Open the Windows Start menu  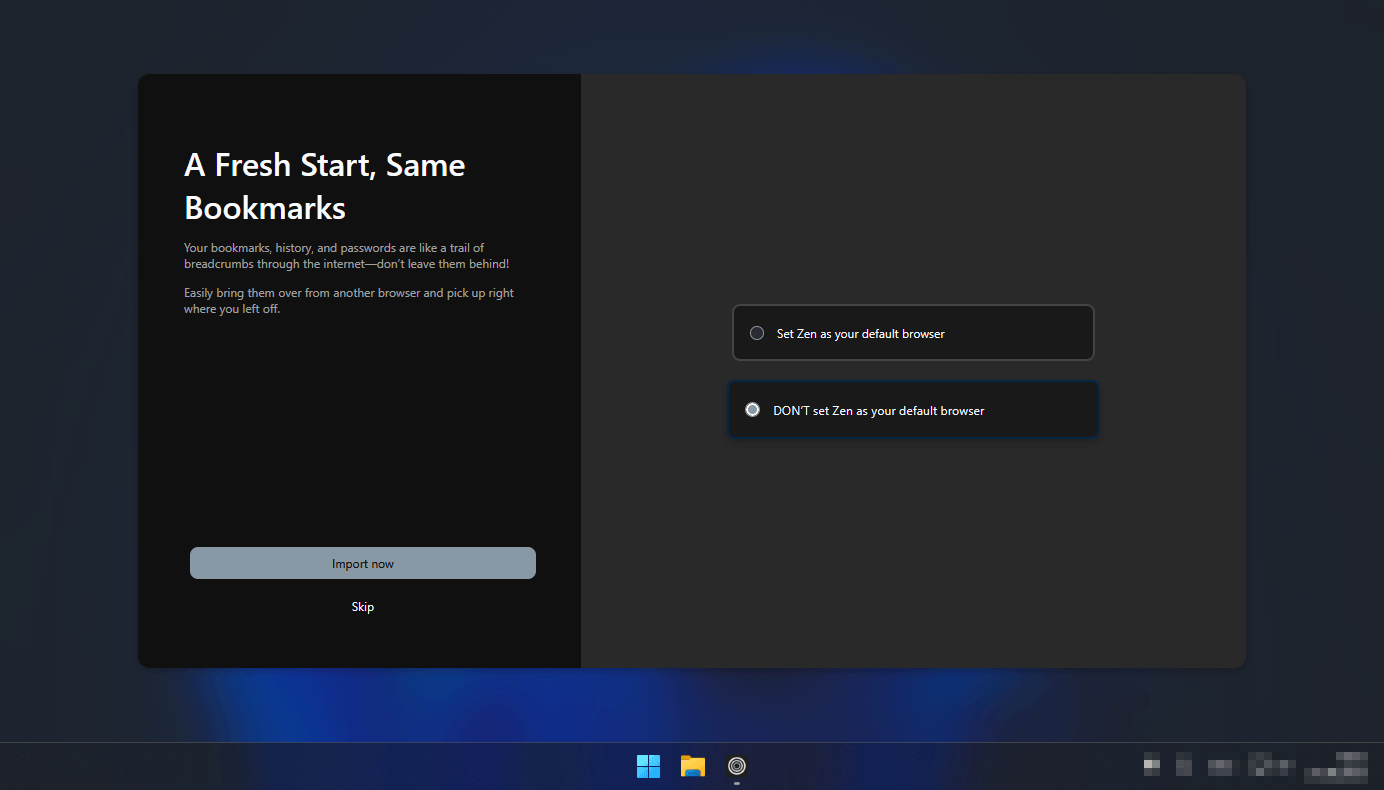[648, 766]
